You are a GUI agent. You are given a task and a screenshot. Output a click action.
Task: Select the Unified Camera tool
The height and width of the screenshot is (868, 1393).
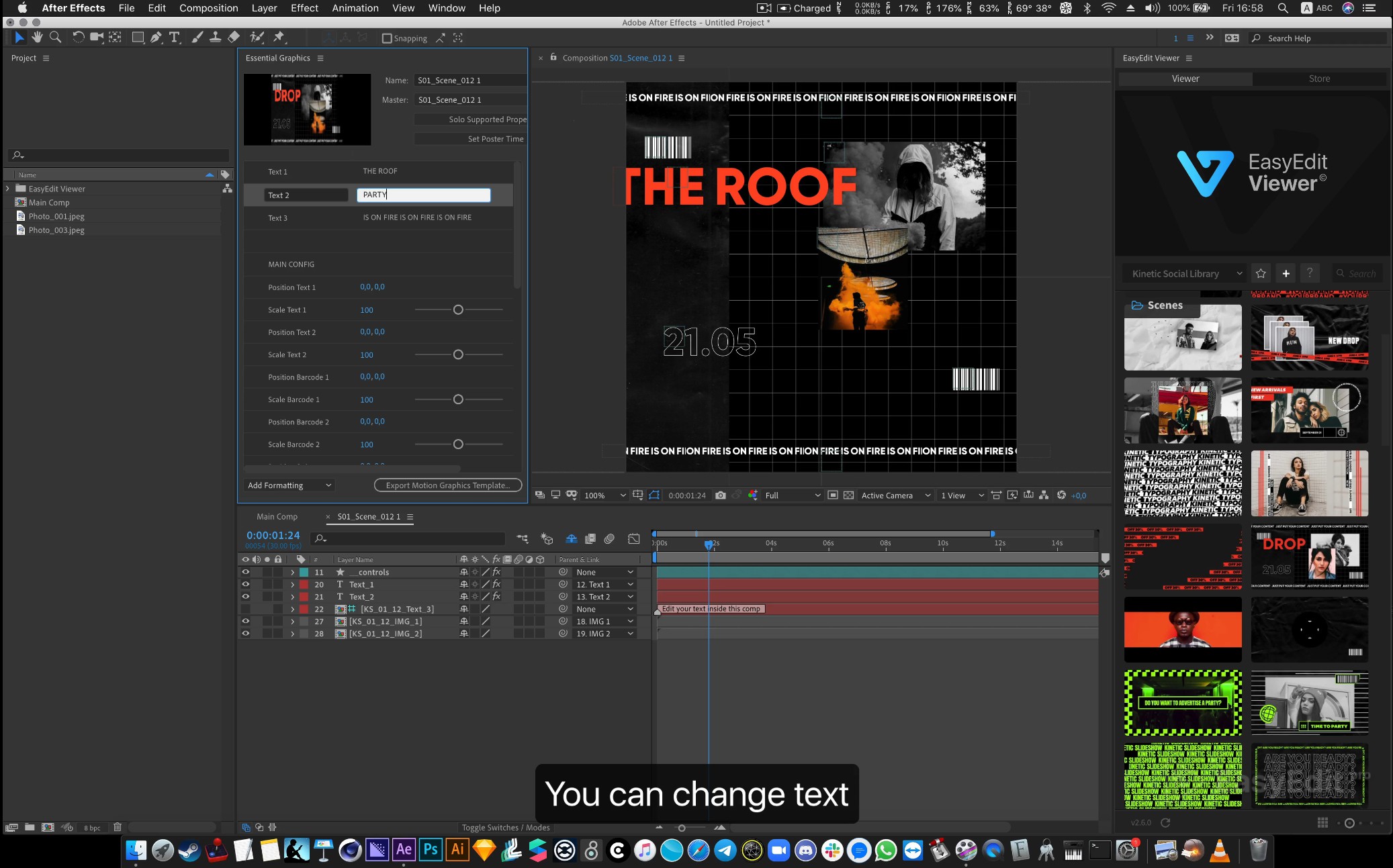[x=97, y=38]
